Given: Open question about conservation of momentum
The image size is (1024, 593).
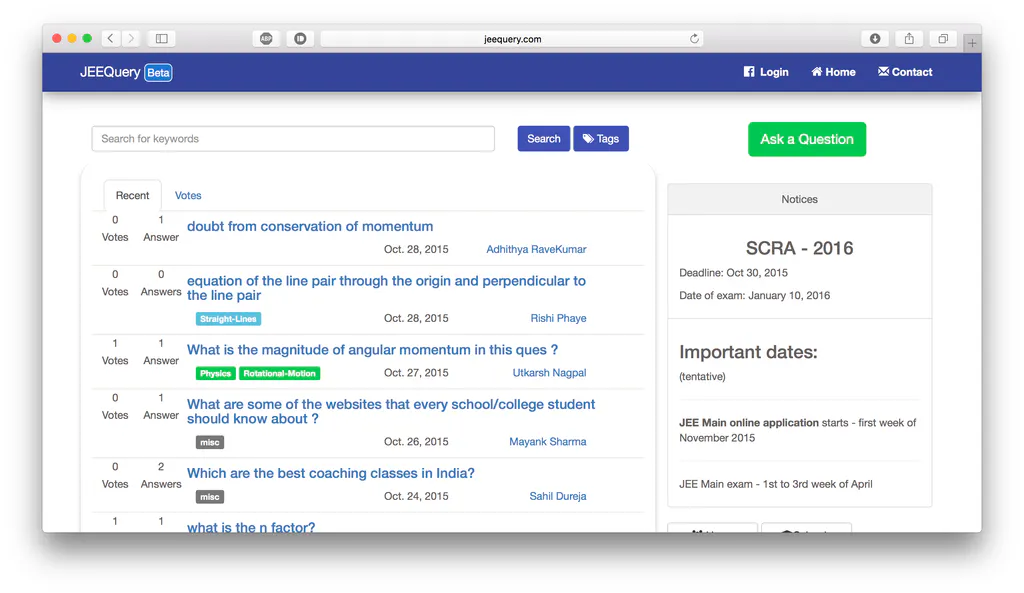Looking at the screenshot, I should pos(310,226).
